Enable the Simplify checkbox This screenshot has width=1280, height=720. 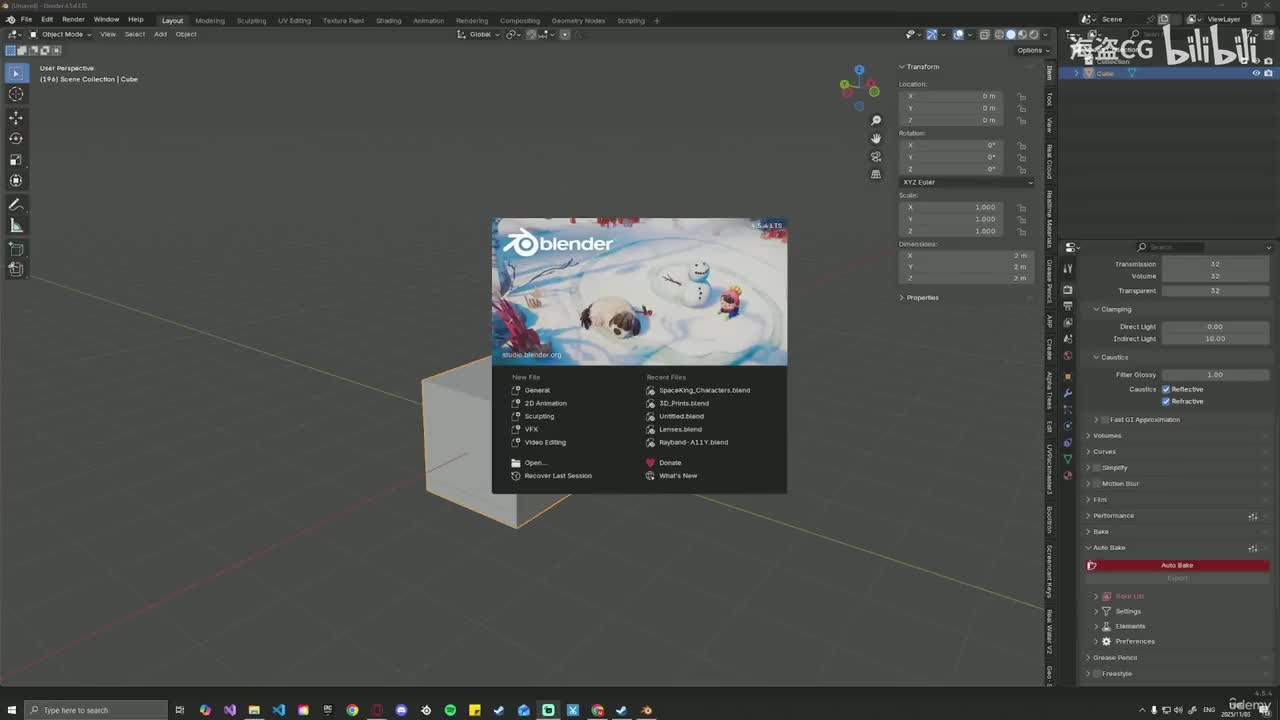[1097, 468]
